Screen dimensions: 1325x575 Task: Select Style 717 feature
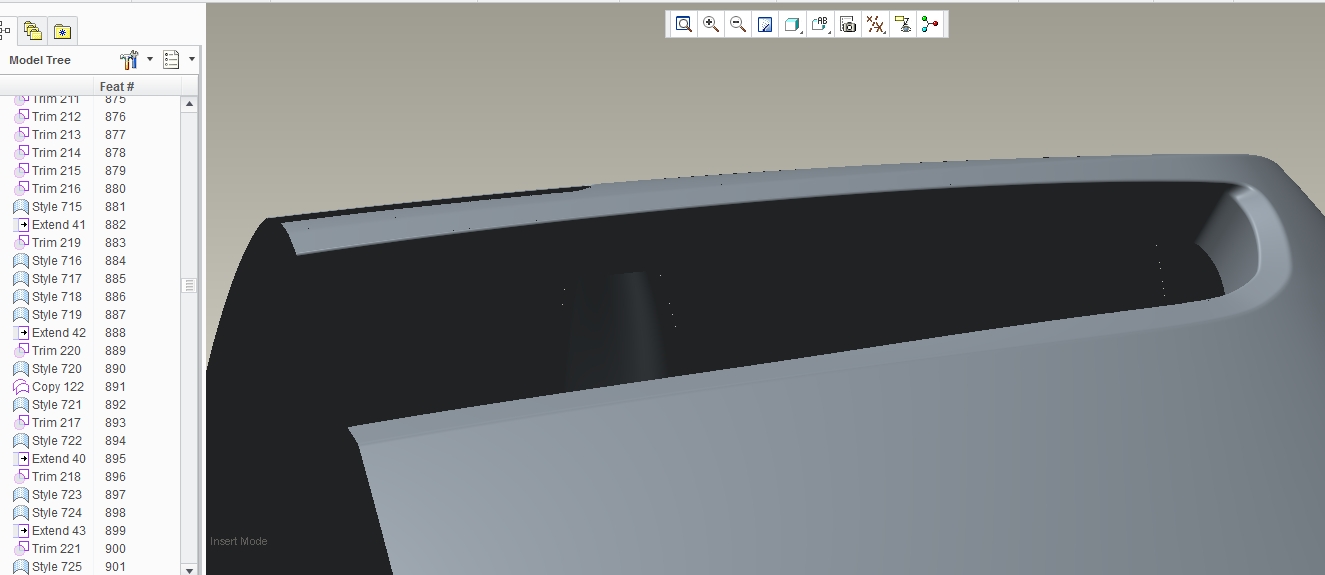pyautogui.click(x=57, y=279)
